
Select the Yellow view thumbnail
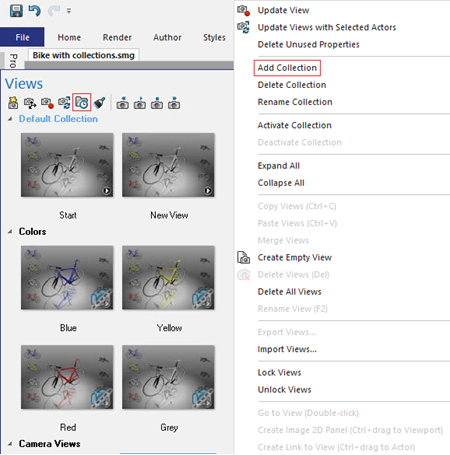168,278
